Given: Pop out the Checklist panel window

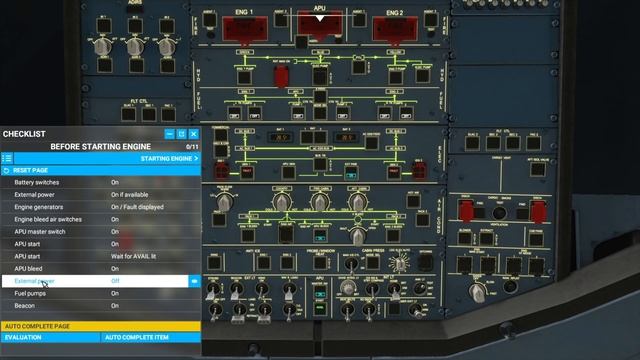Looking at the screenshot, I should [182, 134].
